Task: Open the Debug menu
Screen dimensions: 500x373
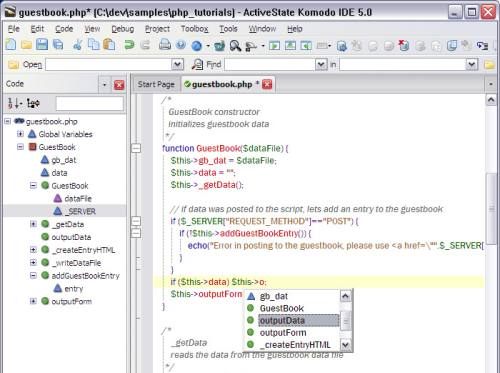Action: click(123, 29)
